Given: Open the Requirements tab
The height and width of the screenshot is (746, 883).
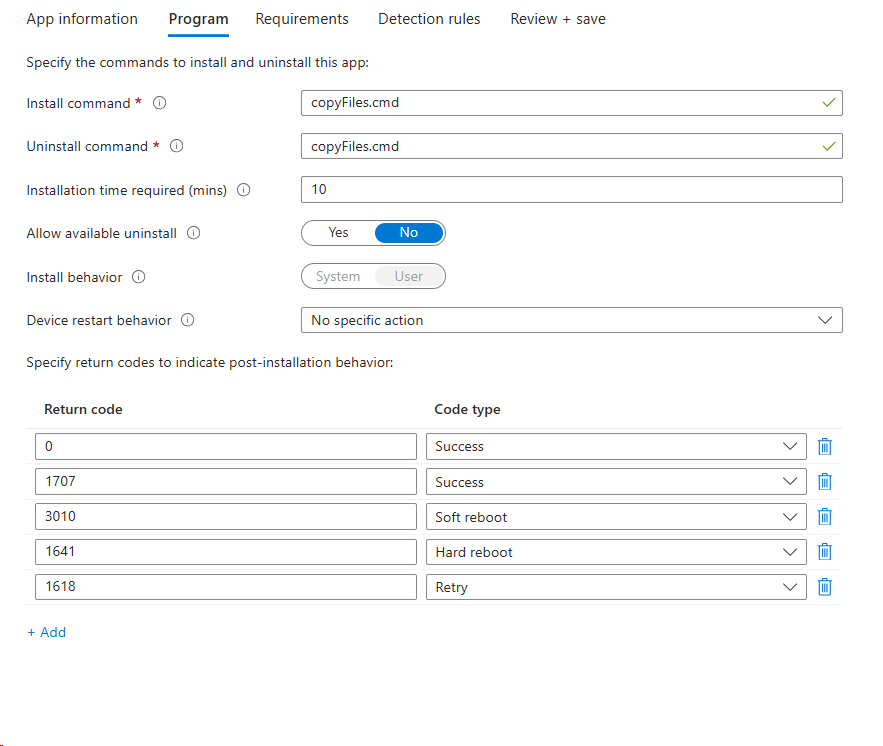Looking at the screenshot, I should point(302,19).
